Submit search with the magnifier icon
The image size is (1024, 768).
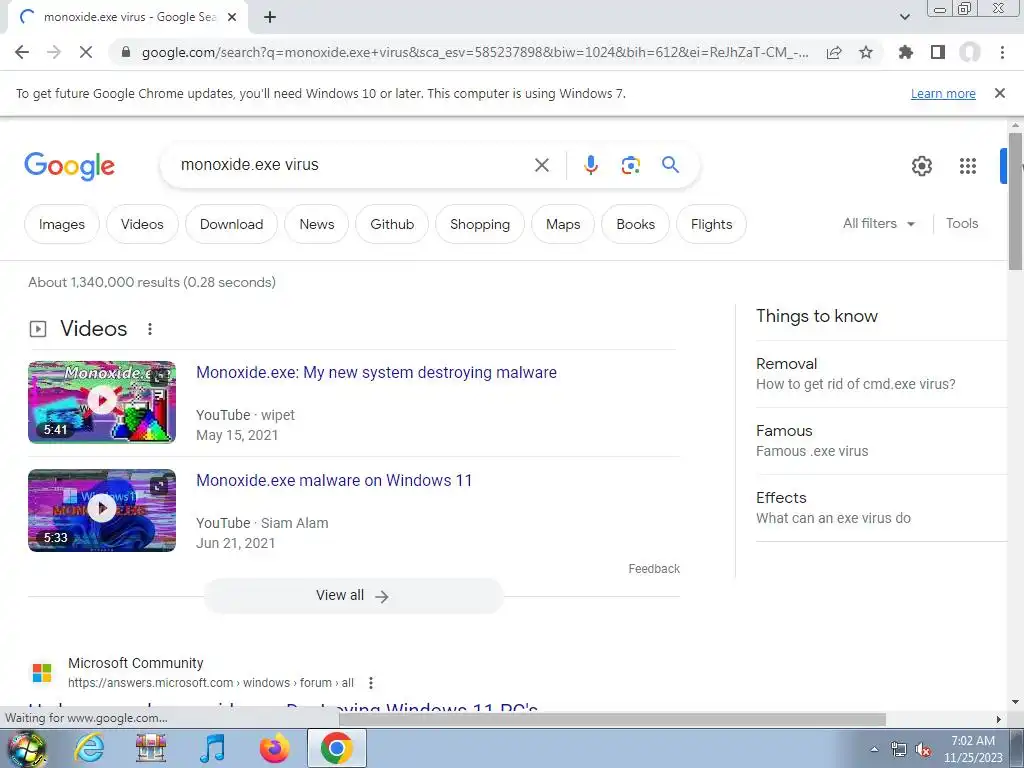[671, 165]
